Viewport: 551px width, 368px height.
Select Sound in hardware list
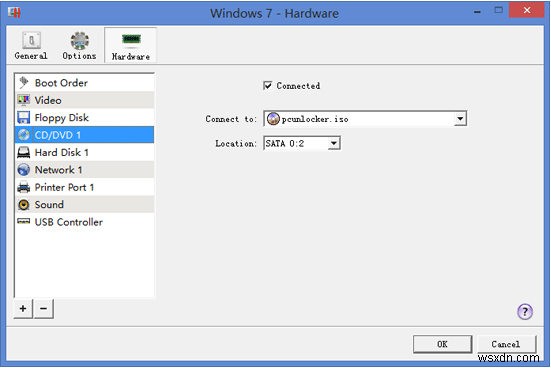tap(84, 205)
